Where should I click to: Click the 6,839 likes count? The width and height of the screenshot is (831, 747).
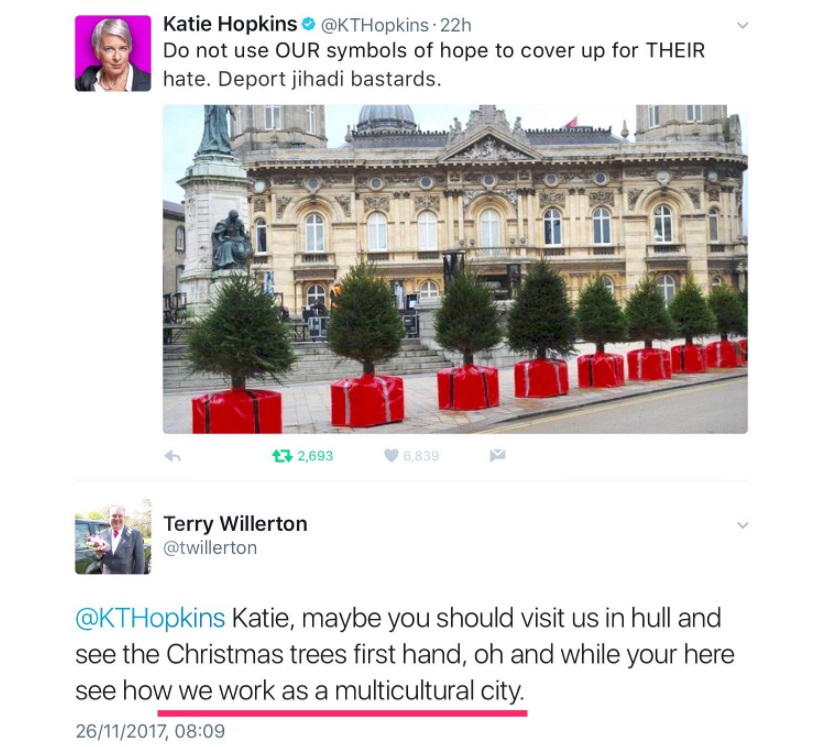pyautogui.click(x=421, y=456)
